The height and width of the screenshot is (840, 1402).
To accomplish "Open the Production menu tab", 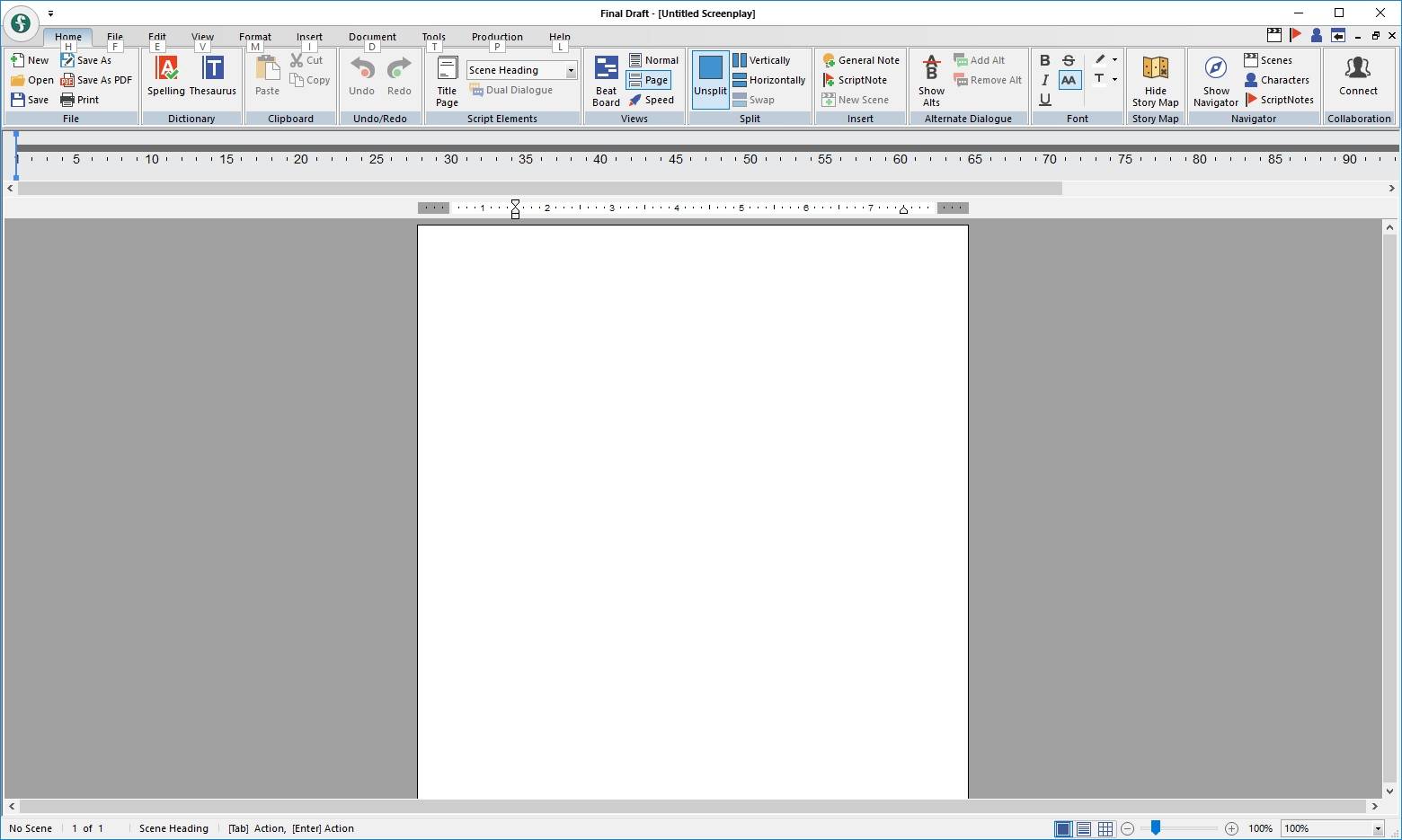I will pos(497,37).
